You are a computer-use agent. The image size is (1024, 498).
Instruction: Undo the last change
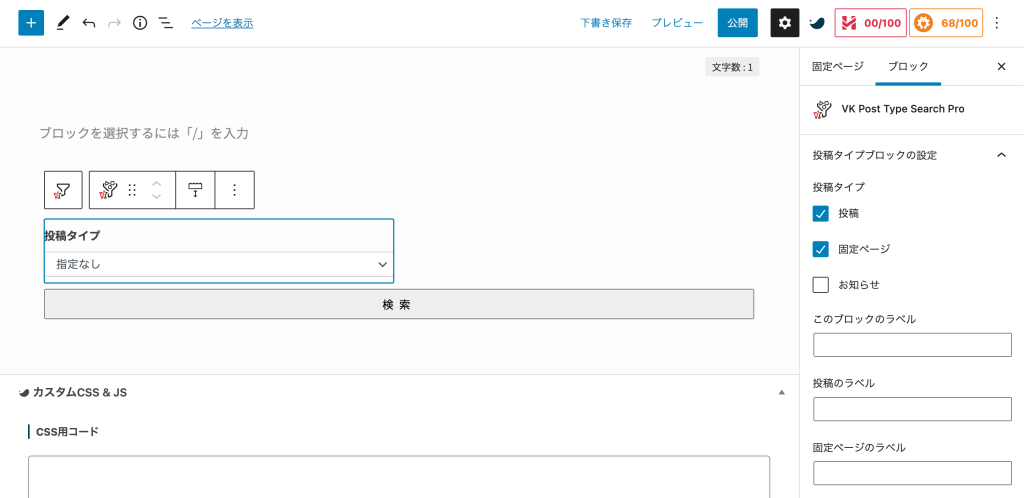[x=89, y=23]
